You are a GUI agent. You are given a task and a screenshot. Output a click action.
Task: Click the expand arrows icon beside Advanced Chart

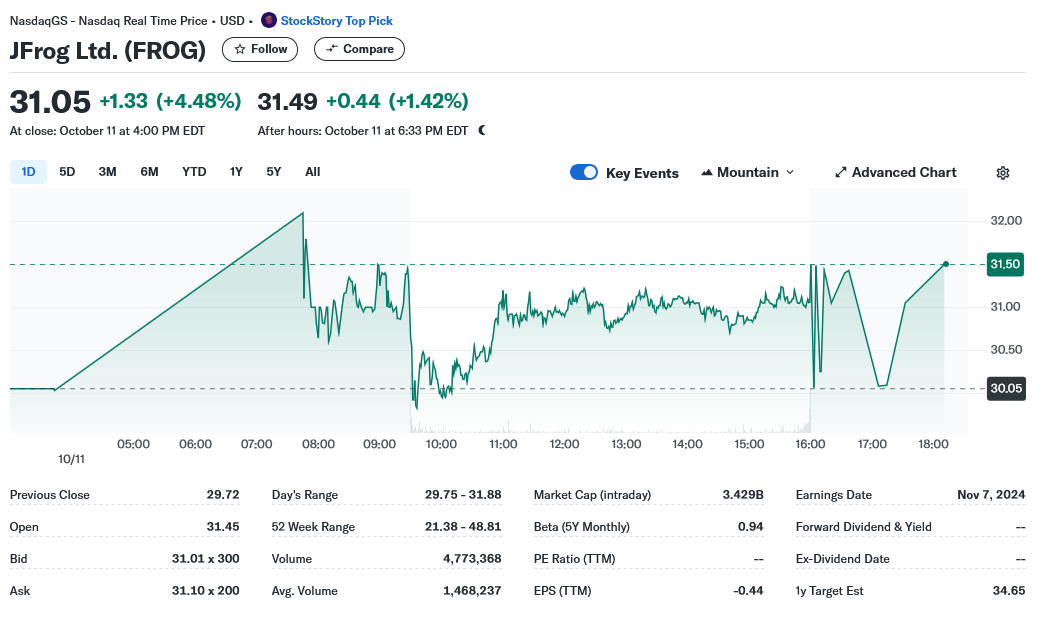coord(840,172)
